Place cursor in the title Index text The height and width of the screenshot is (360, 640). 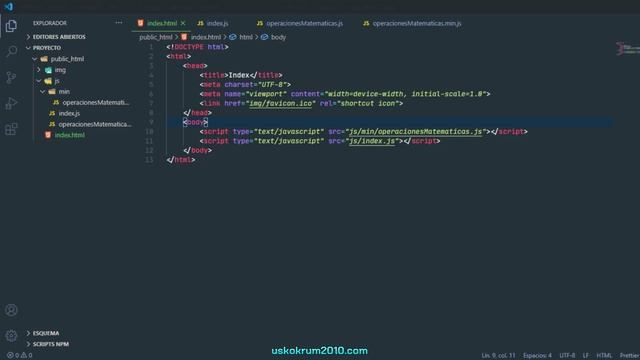(x=239, y=75)
